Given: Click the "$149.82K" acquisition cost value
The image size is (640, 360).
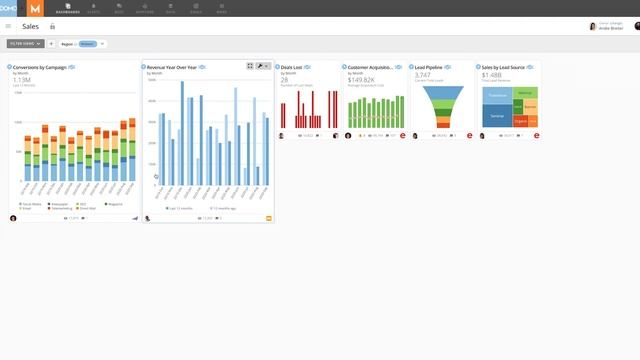Looking at the screenshot, I should tap(361, 80).
